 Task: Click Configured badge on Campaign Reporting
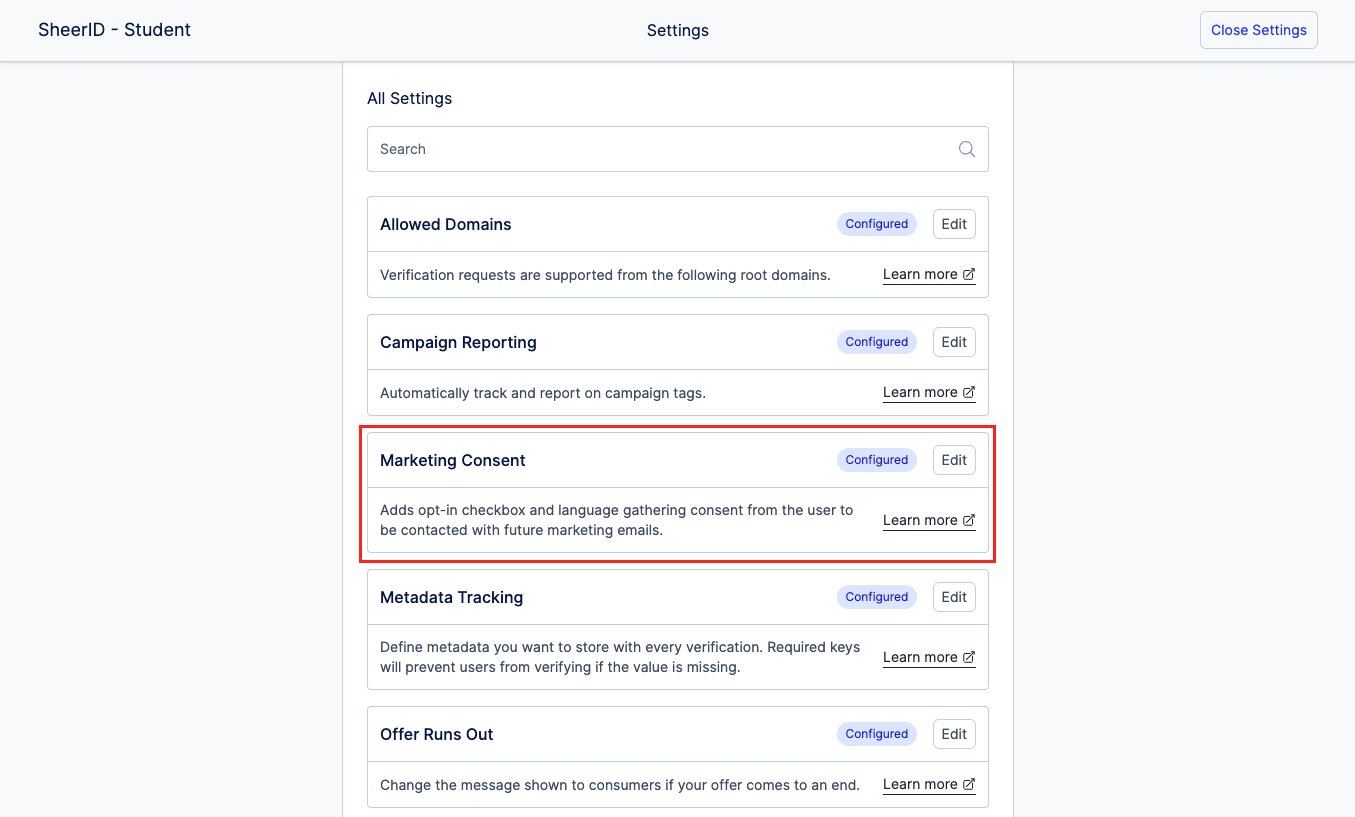(876, 342)
